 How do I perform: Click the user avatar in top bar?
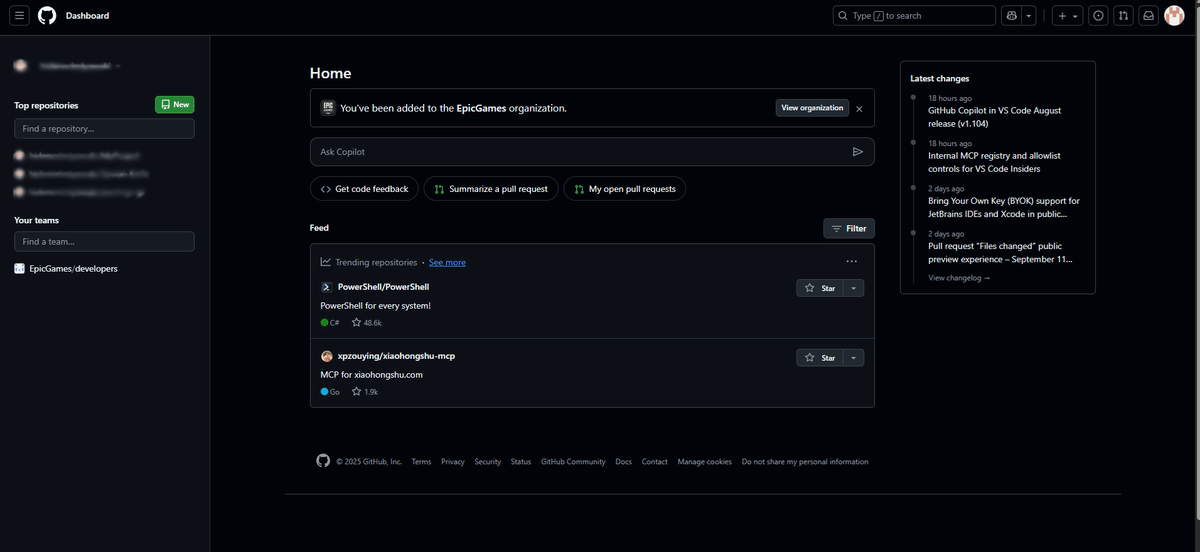(1175, 16)
